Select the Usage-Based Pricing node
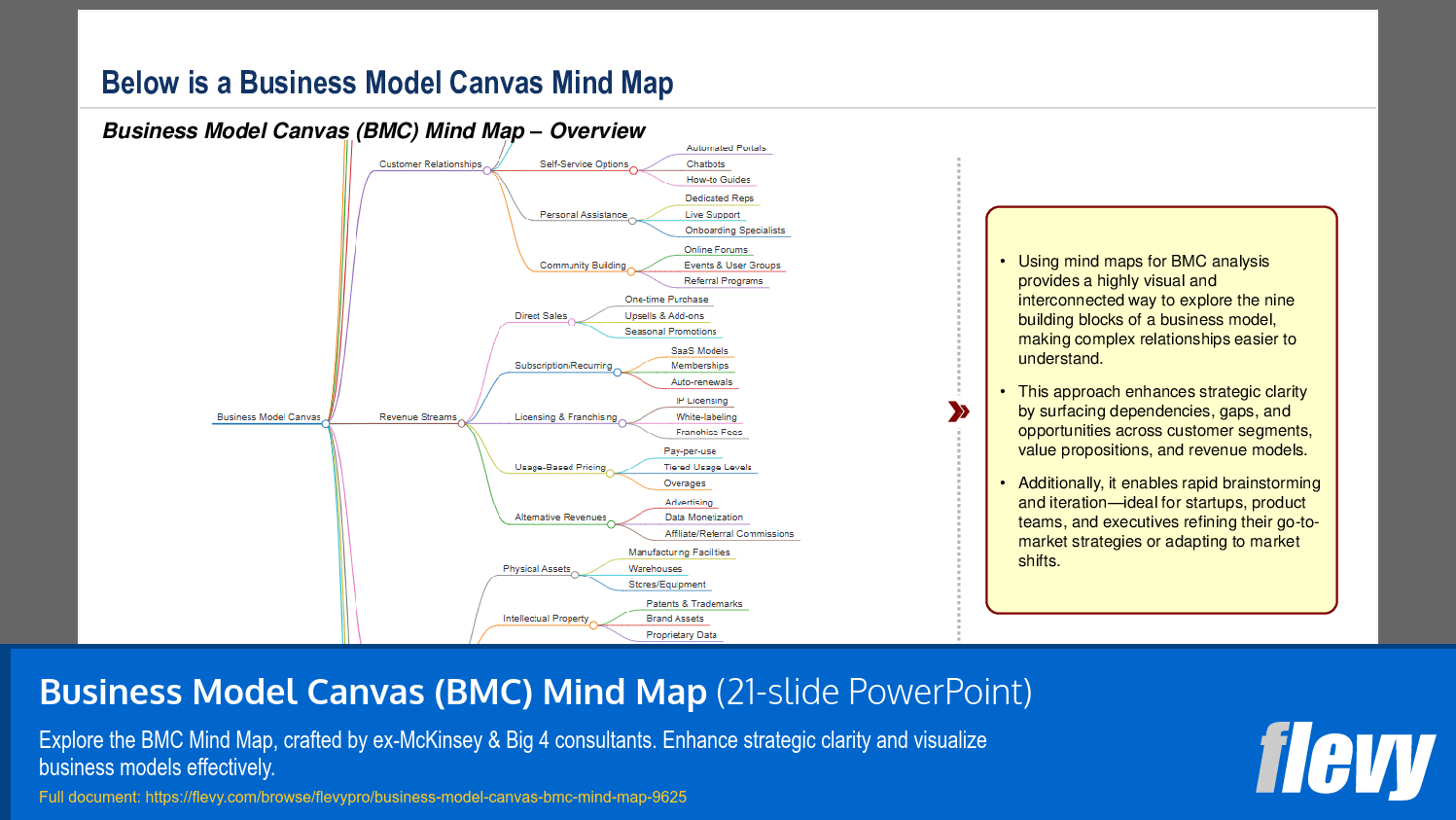 (560, 468)
